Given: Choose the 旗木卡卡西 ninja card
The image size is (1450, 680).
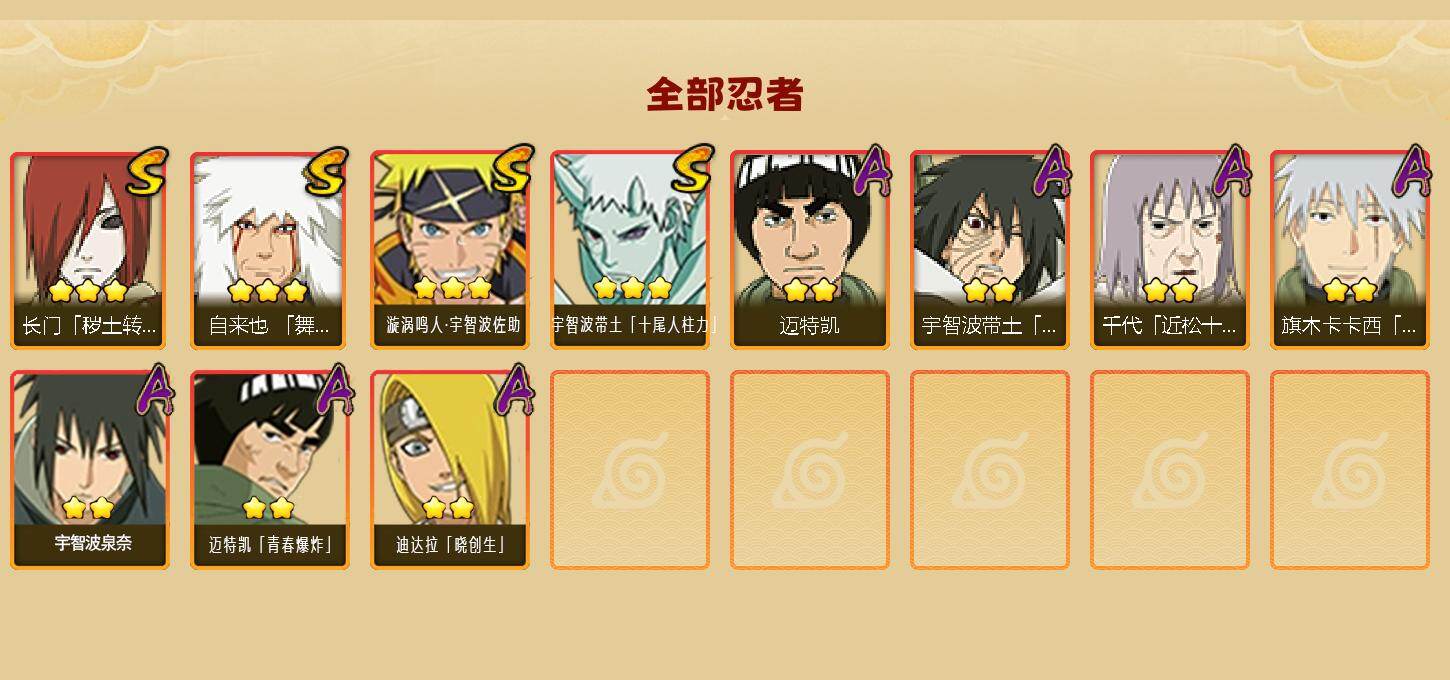Looking at the screenshot, I should pyautogui.click(x=1350, y=250).
